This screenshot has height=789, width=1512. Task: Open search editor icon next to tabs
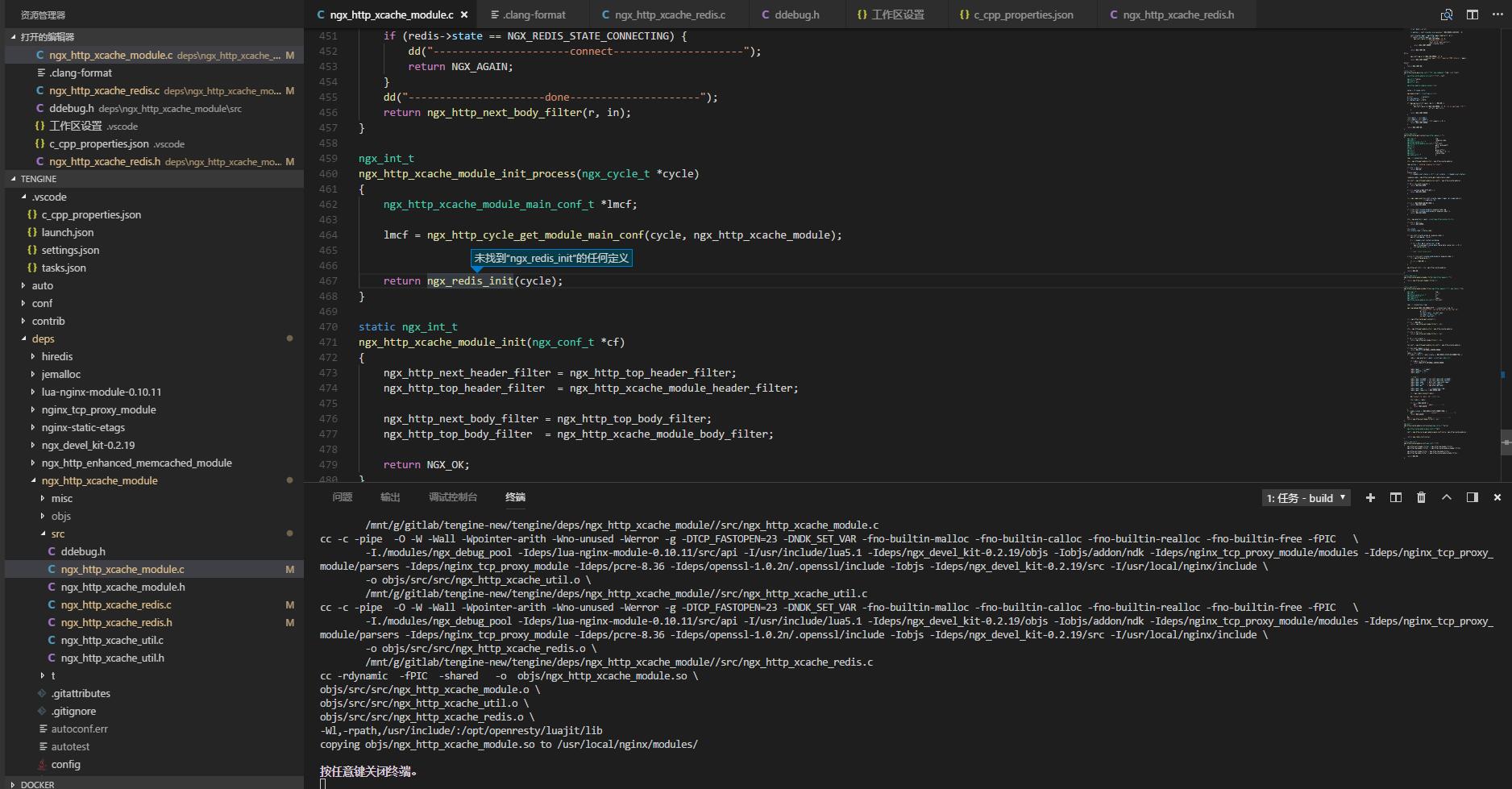pyautogui.click(x=1446, y=14)
